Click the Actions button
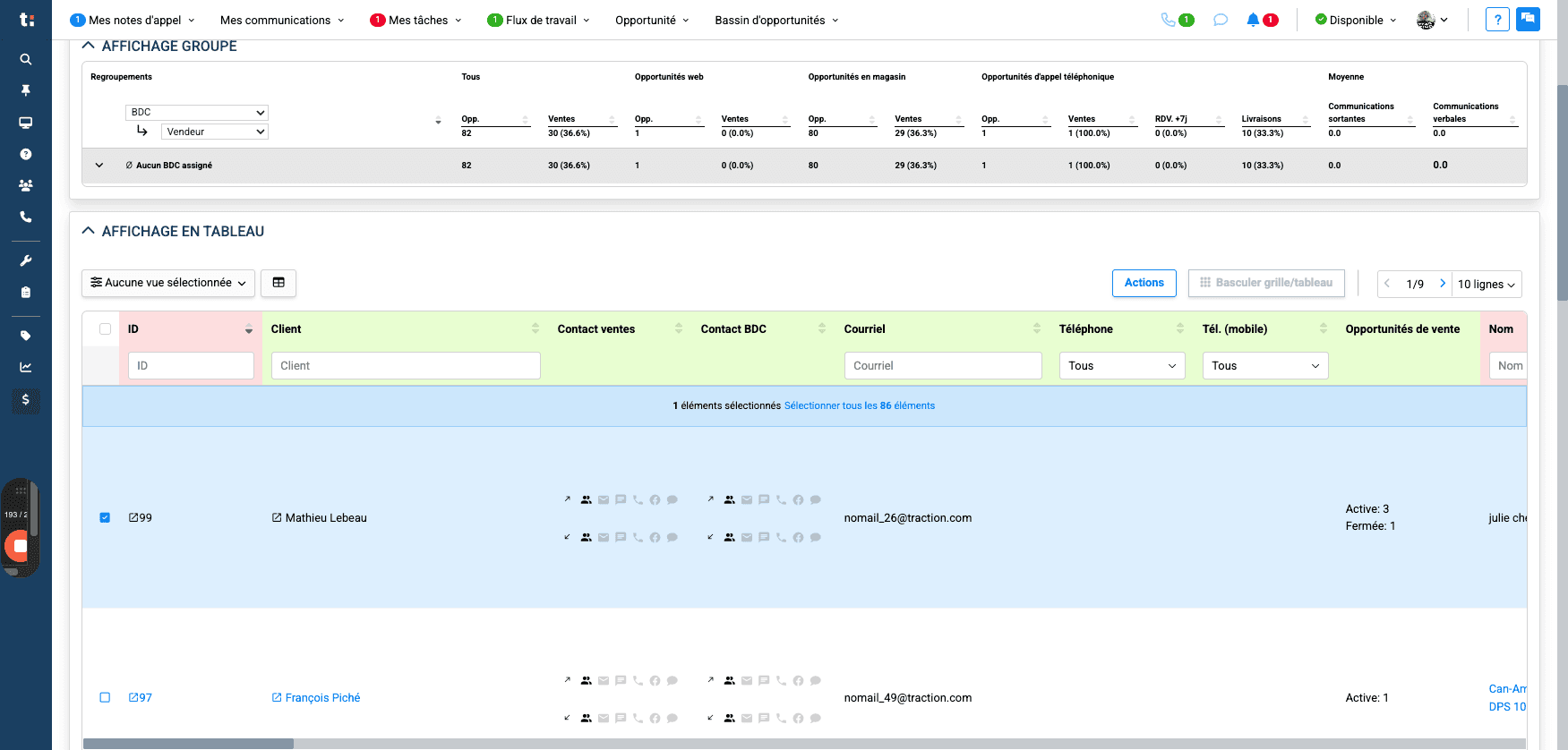 pos(1144,283)
